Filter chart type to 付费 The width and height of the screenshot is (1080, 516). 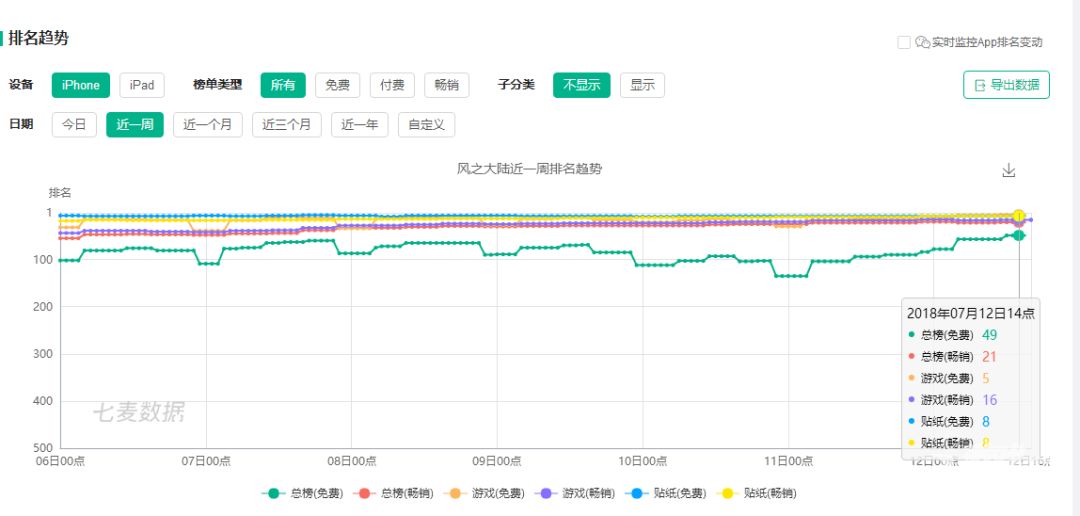point(392,85)
